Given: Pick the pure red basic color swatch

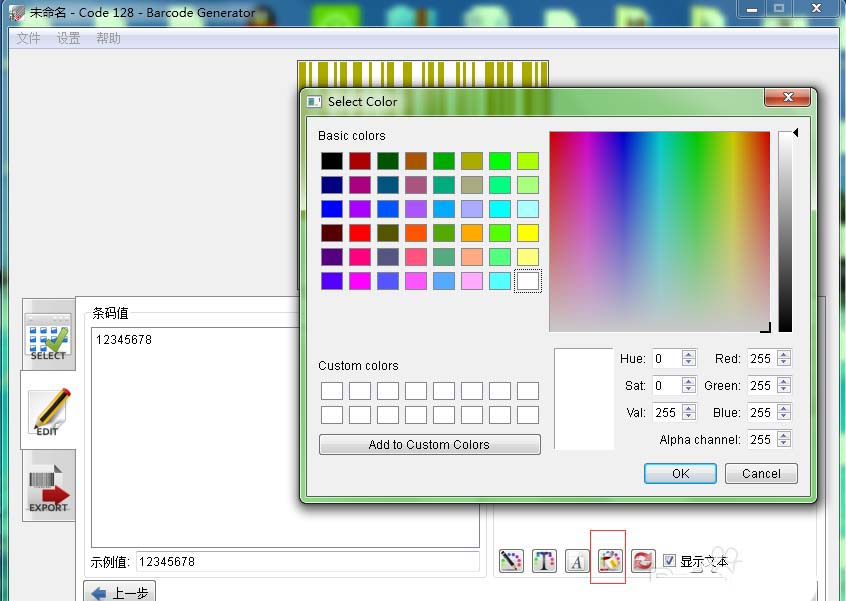Looking at the screenshot, I should (360, 233).
